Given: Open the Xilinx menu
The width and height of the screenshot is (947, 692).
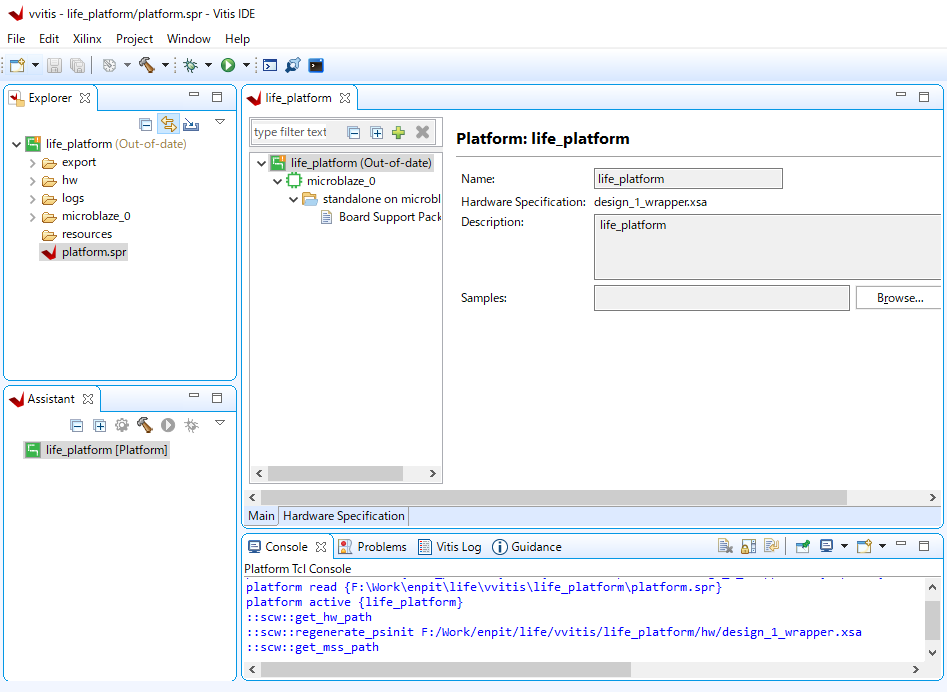Looking at the screenshot, I should pos(87,39).
